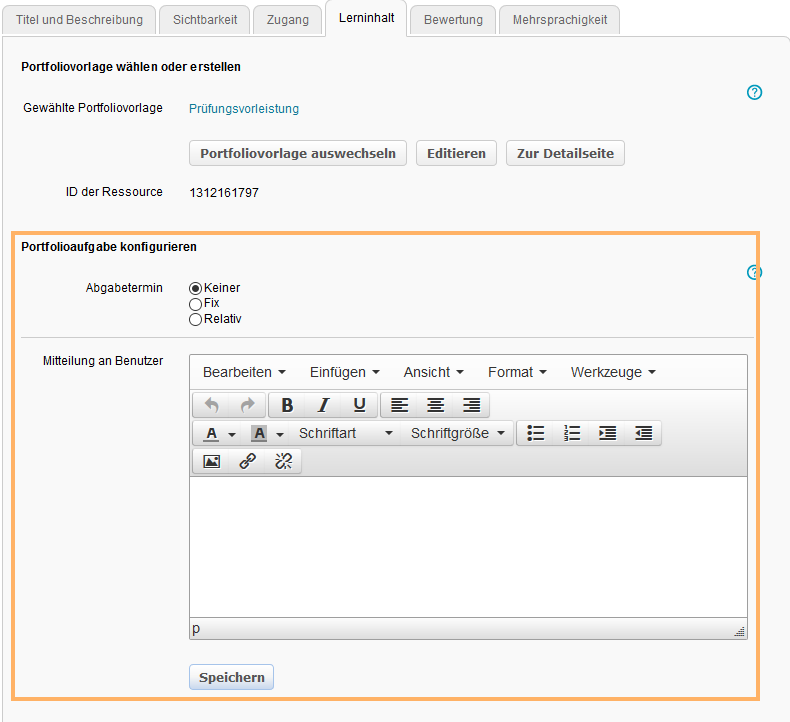Select the Keiner deadline option
Screen dimensions: 790x722
point(196,288)
